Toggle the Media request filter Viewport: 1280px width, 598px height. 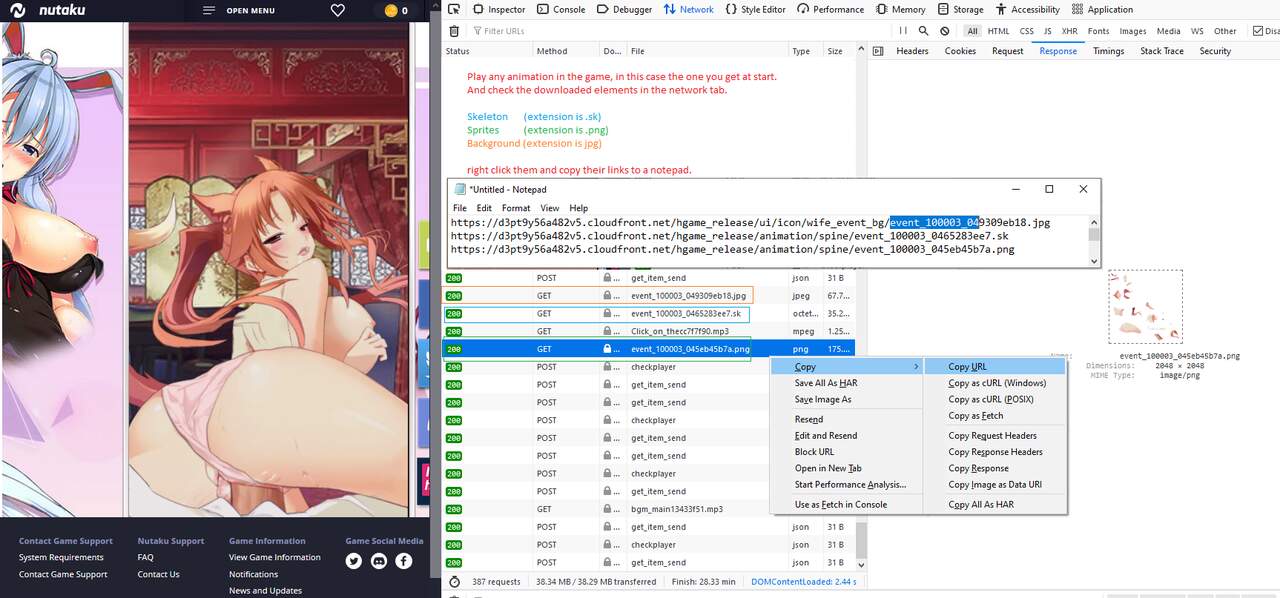[x=1168, y=31]
